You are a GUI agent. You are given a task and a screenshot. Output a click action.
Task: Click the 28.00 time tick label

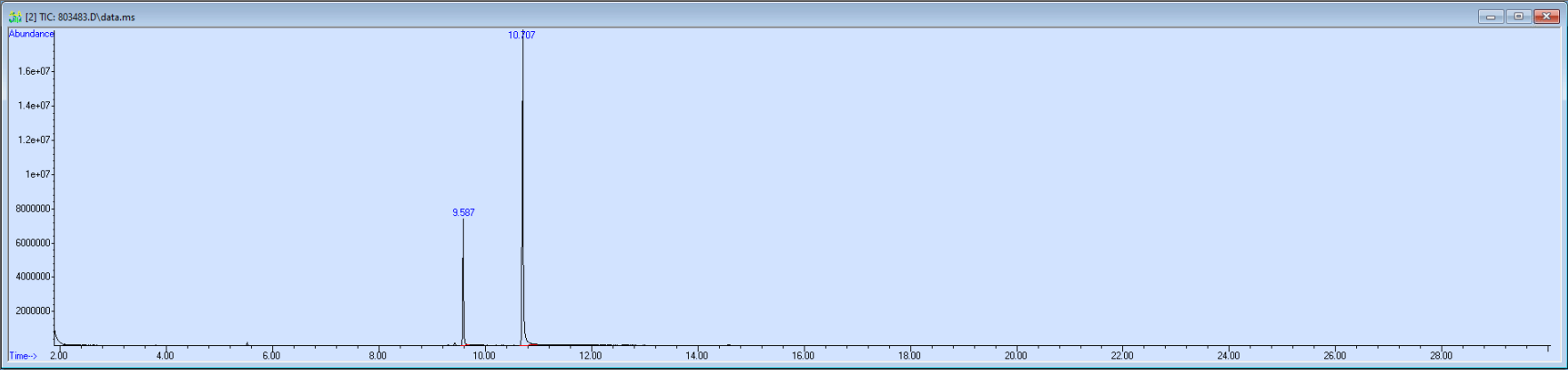pyautogui.click(x=1441, y=356)
